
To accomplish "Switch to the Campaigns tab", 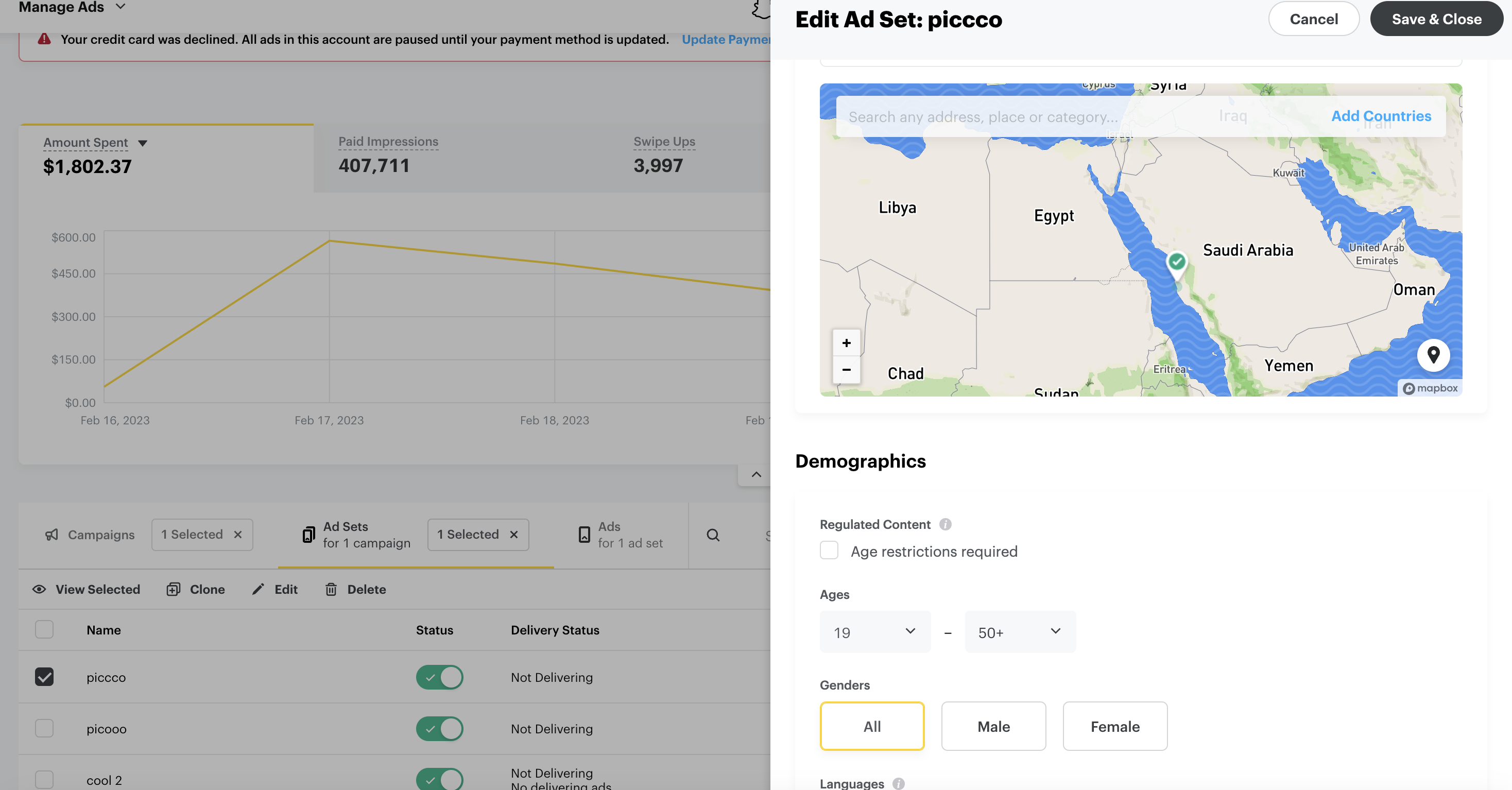I will click(90, 535).
